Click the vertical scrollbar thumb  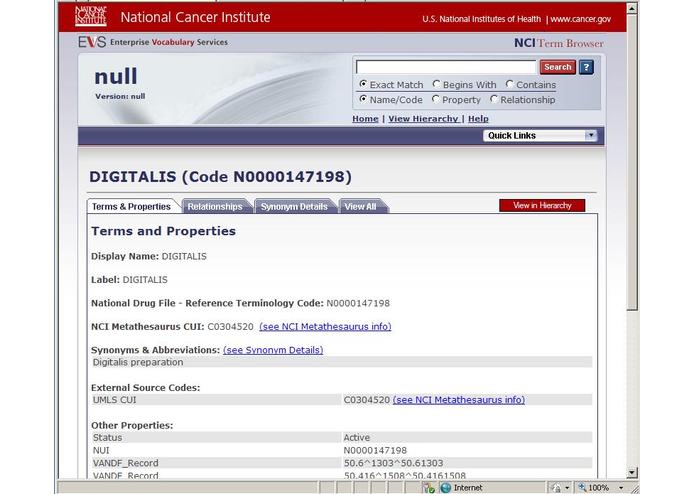click(x=632, y=162)
